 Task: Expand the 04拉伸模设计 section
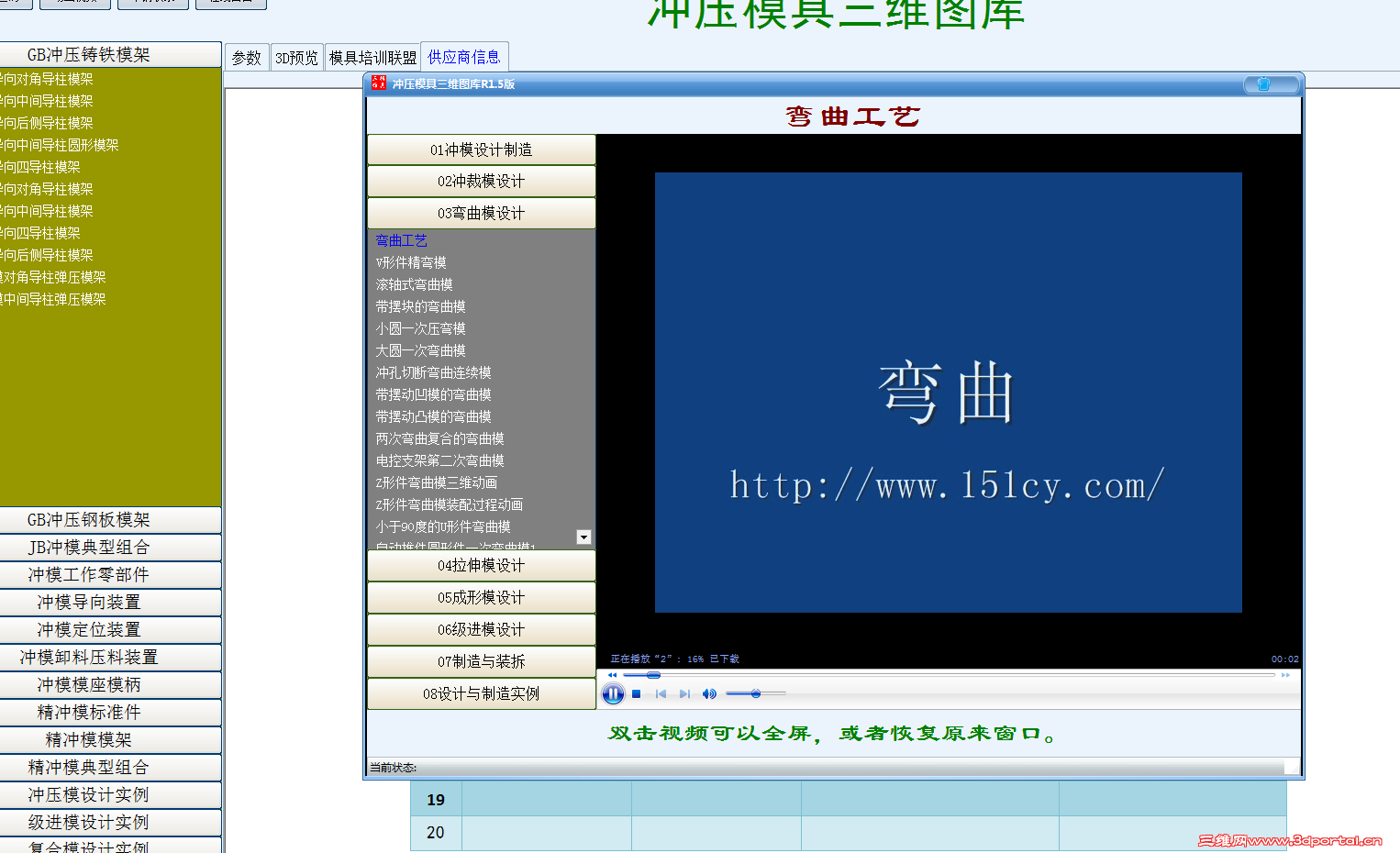point(482,566)
